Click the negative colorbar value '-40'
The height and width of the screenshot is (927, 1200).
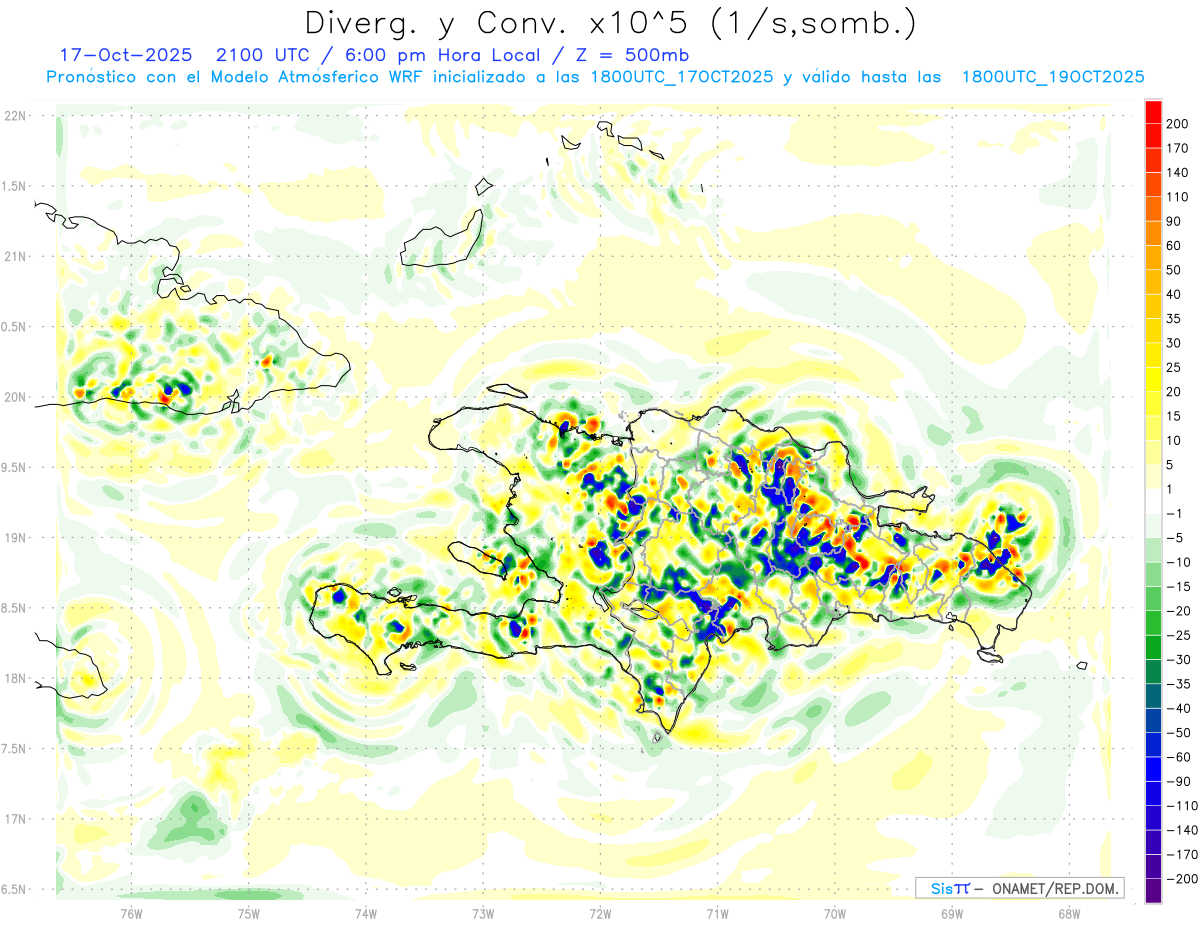coord(1179,709)
